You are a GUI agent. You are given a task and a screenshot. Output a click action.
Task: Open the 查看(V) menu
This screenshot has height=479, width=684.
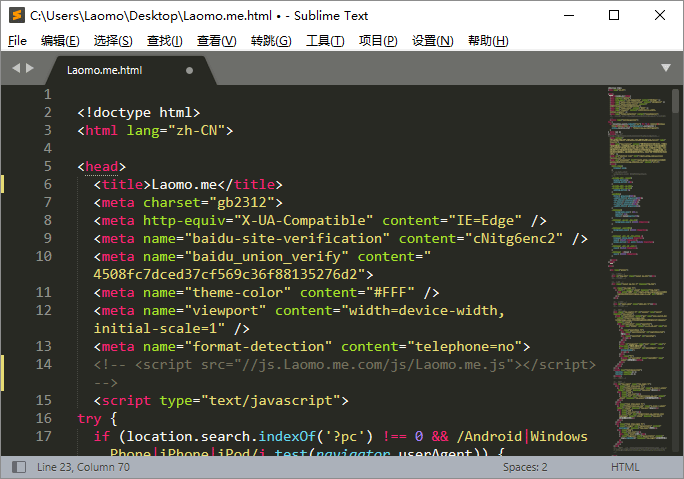[x=216, y=41]
